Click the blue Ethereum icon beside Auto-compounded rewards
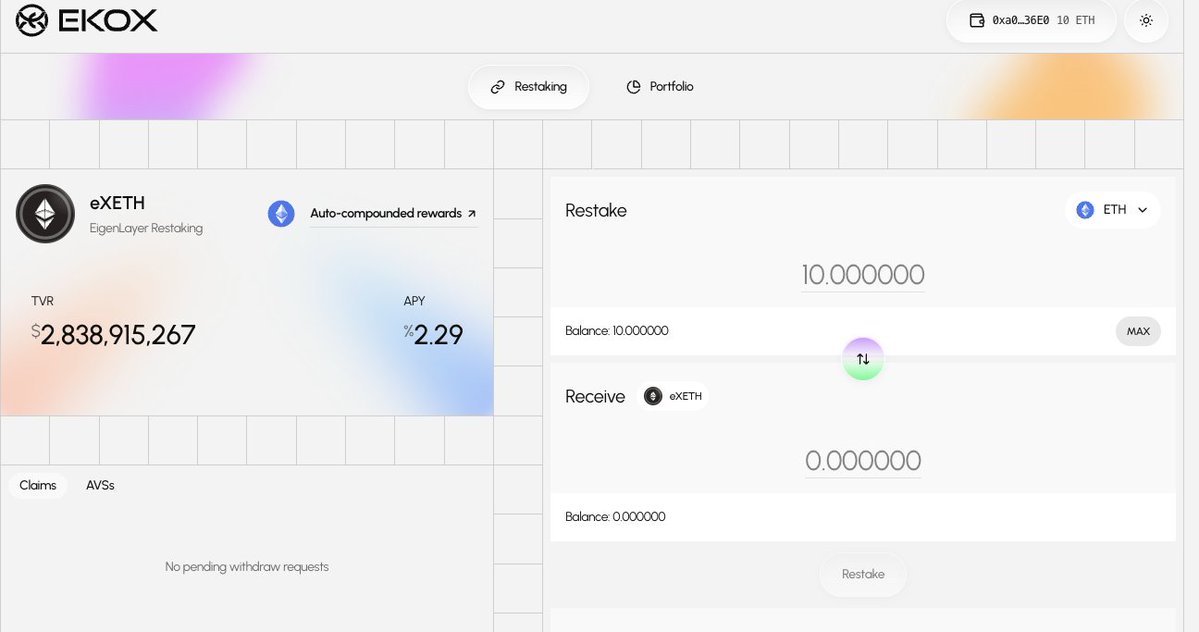 [281, 214]
